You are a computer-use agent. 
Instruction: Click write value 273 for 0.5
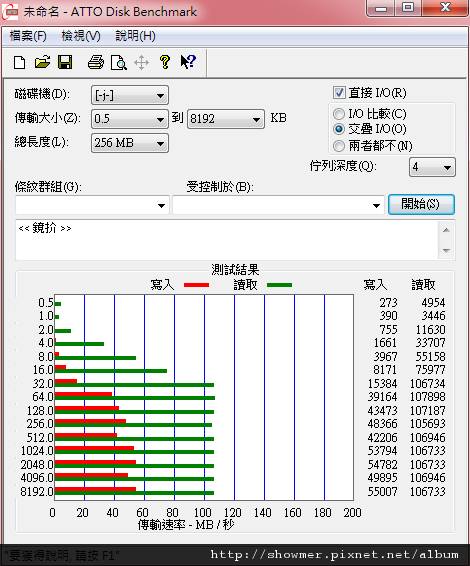tap(388, 302)
